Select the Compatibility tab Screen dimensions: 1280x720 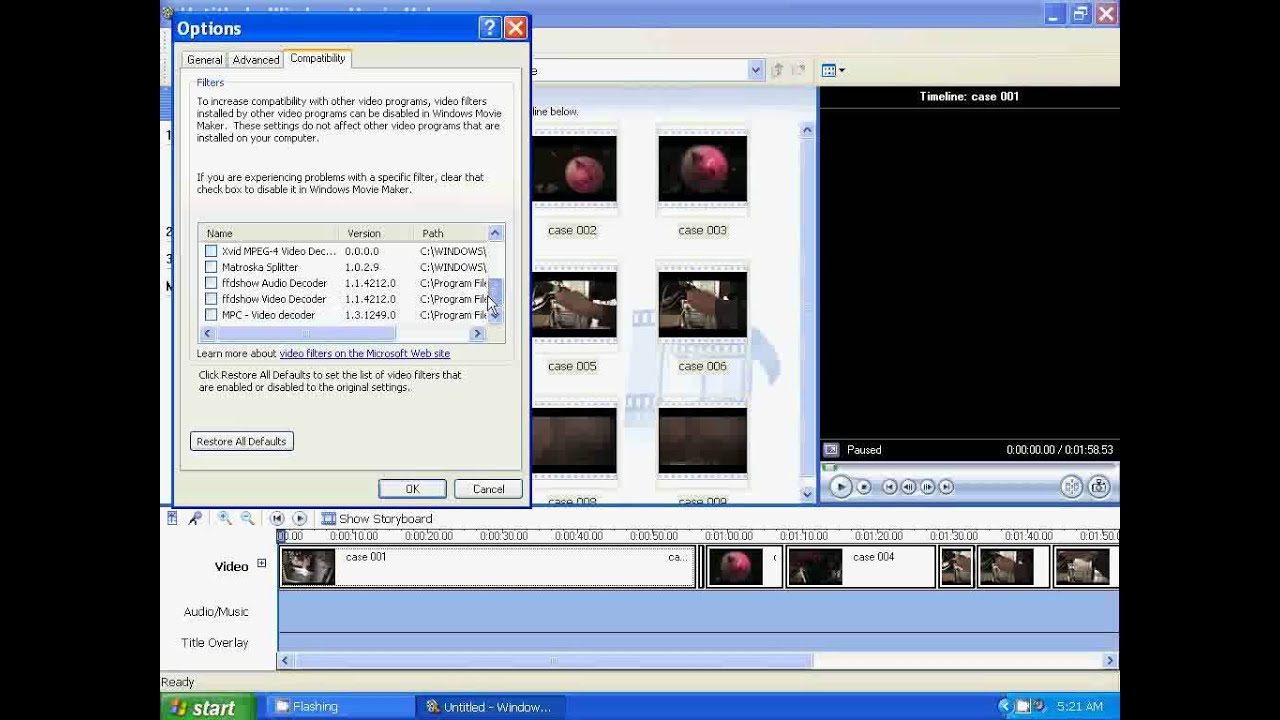pos(318,58)
